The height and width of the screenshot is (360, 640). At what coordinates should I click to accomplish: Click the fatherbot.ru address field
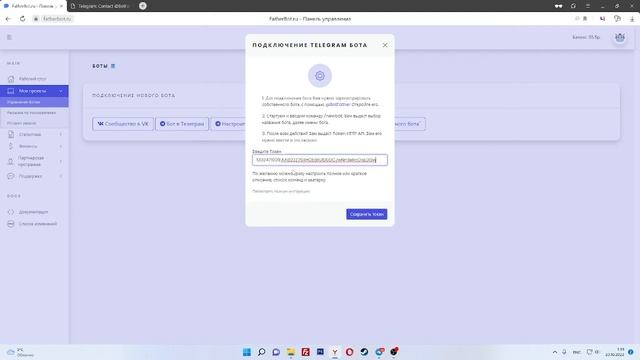53,19
